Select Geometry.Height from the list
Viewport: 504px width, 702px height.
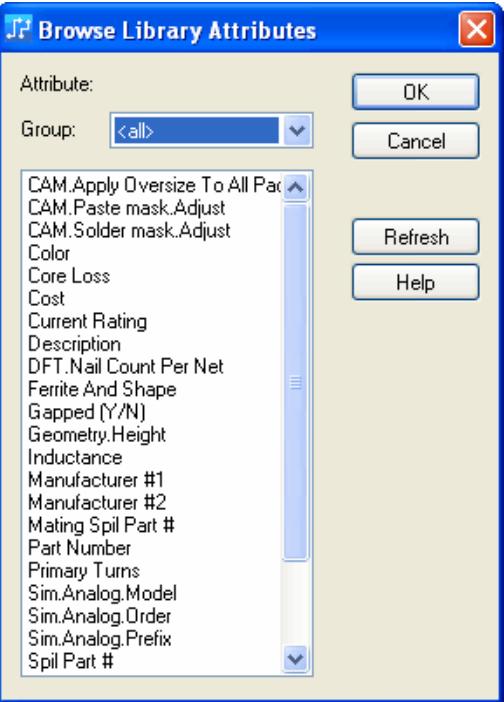[x=97, y=435]
